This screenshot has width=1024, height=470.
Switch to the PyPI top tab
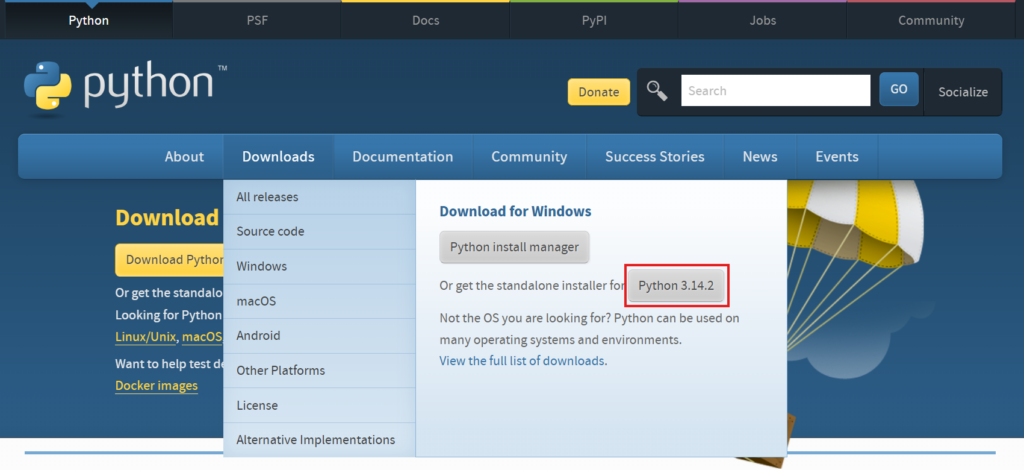(593, 20)
